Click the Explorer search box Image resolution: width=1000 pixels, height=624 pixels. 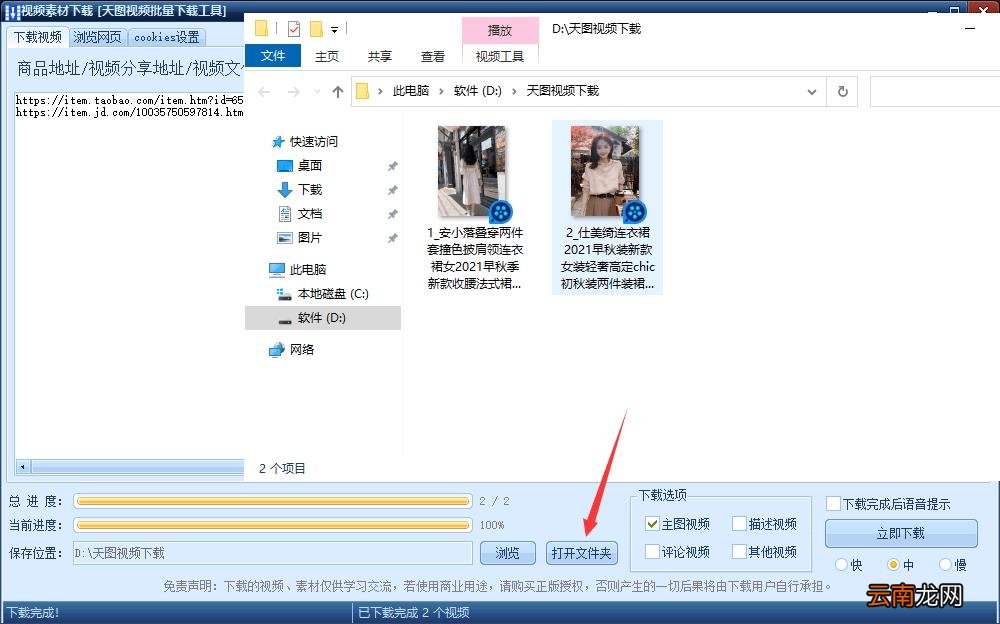coord(935,91)
